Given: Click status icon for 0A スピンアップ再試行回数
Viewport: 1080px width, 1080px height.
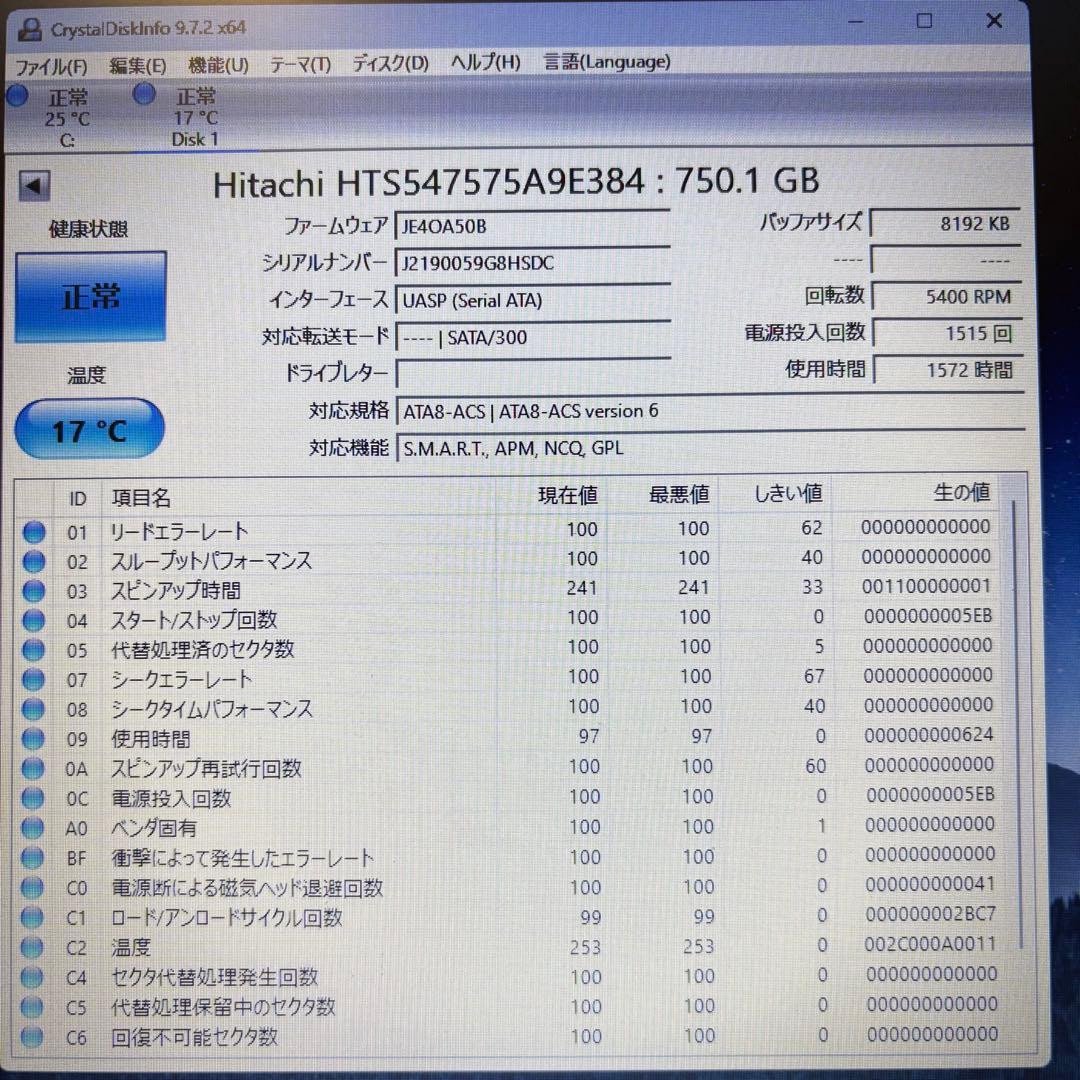Looking at the screenshot, I should pyautogui.click(x=32, y=769).
